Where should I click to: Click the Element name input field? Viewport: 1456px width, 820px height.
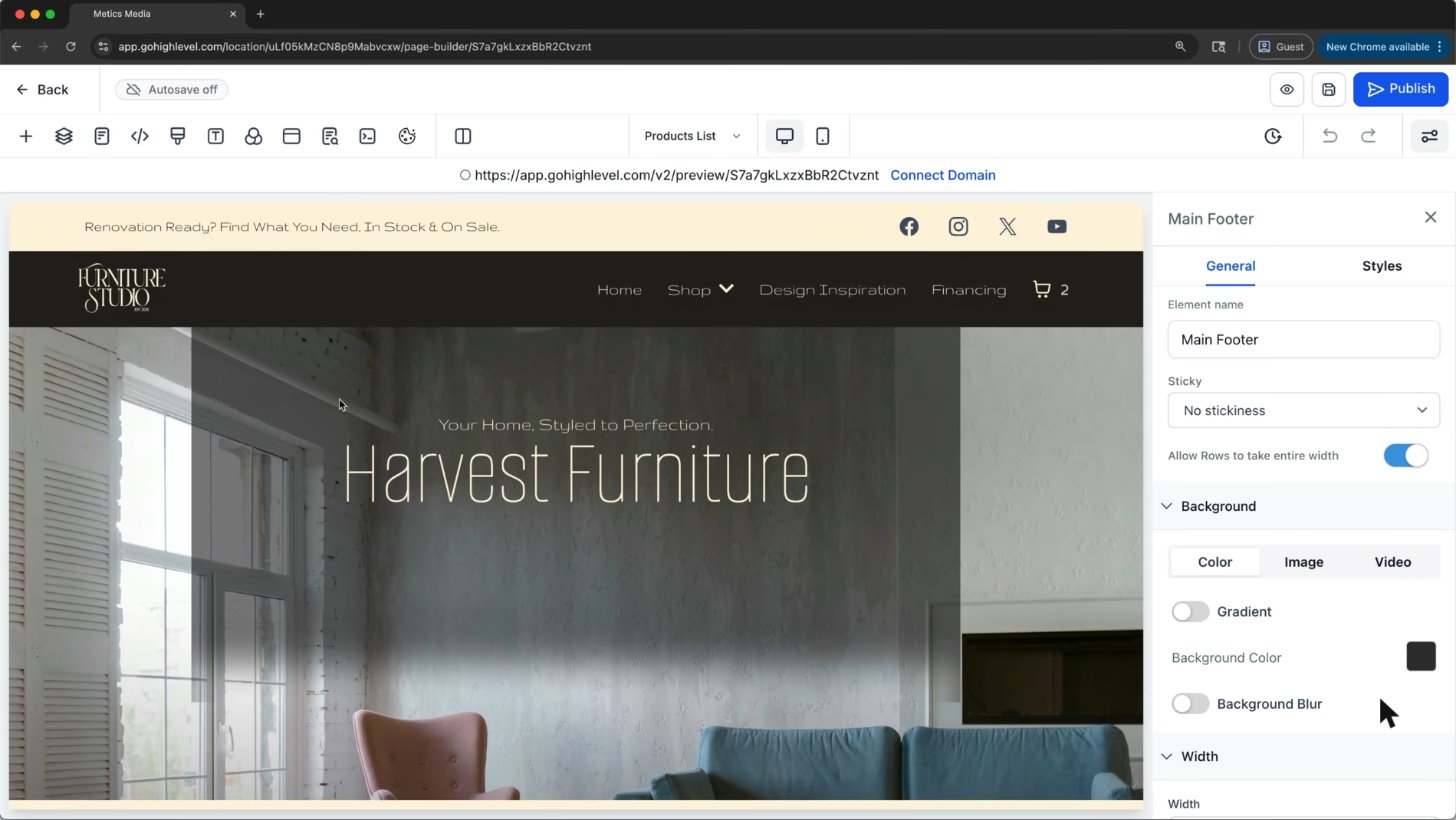click(x=1304, y=339)
